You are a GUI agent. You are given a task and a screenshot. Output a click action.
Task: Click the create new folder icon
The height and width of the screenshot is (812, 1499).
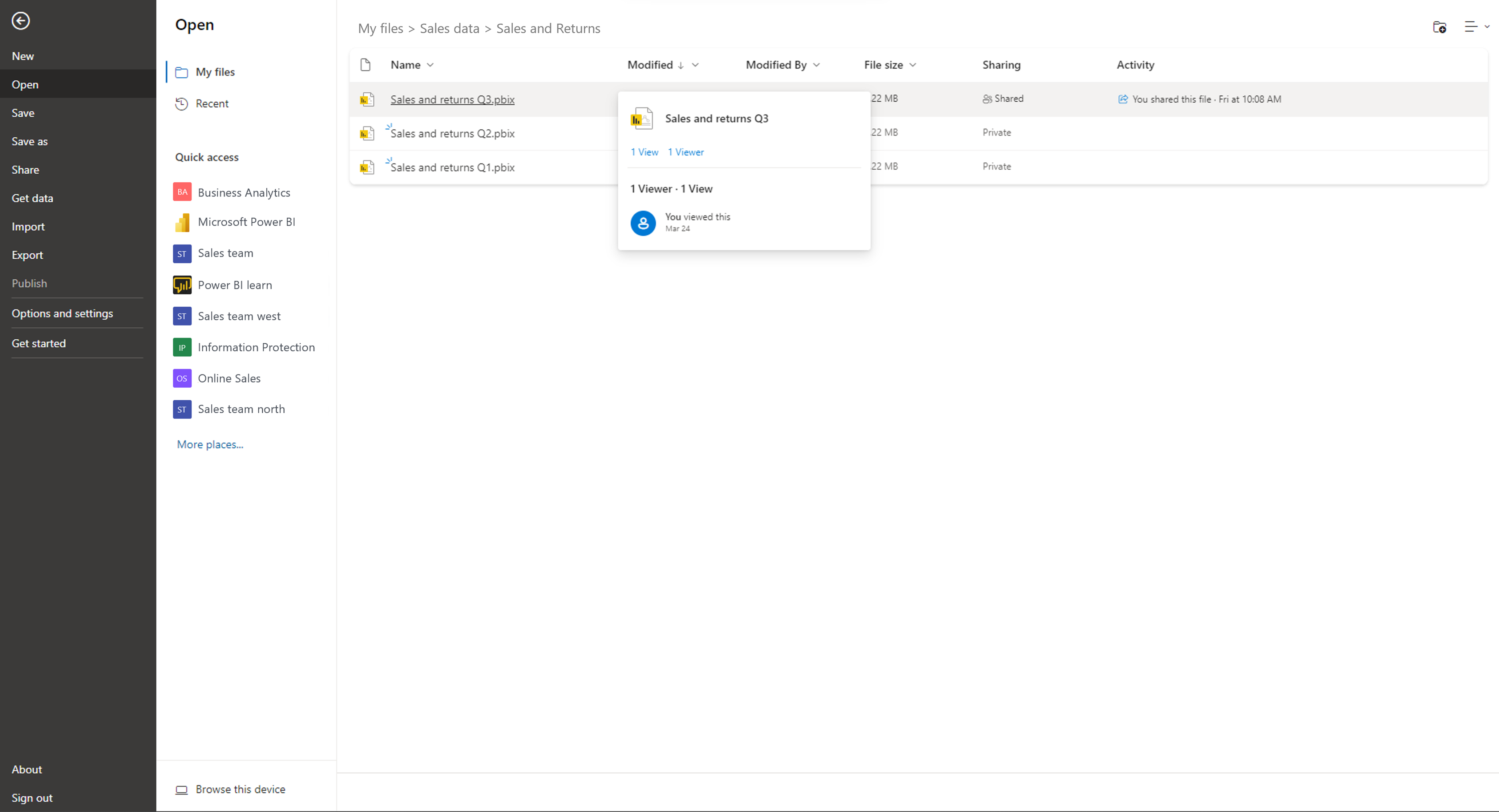pyautogui.click(x=1440, y=27)
